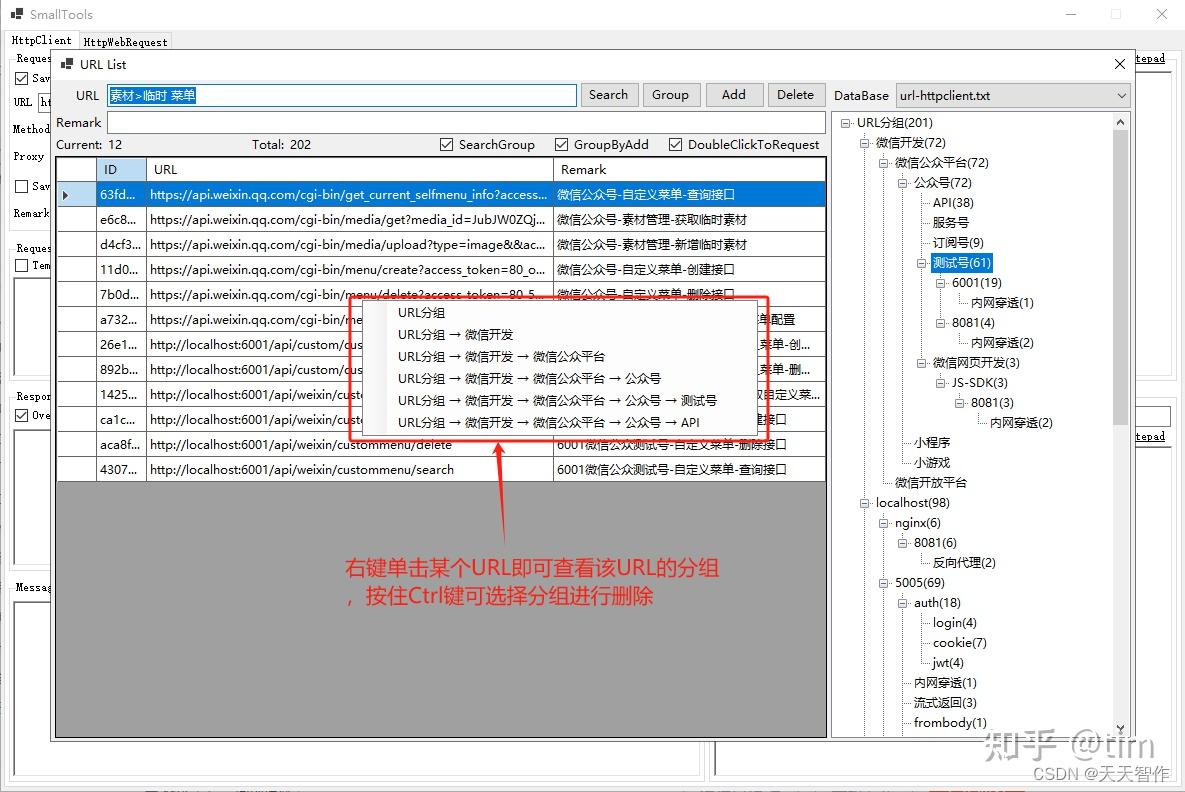Collapse the localhost(98) tree node
The height and width of the screenshot is (792, 1185).
[x=865, y=503]
